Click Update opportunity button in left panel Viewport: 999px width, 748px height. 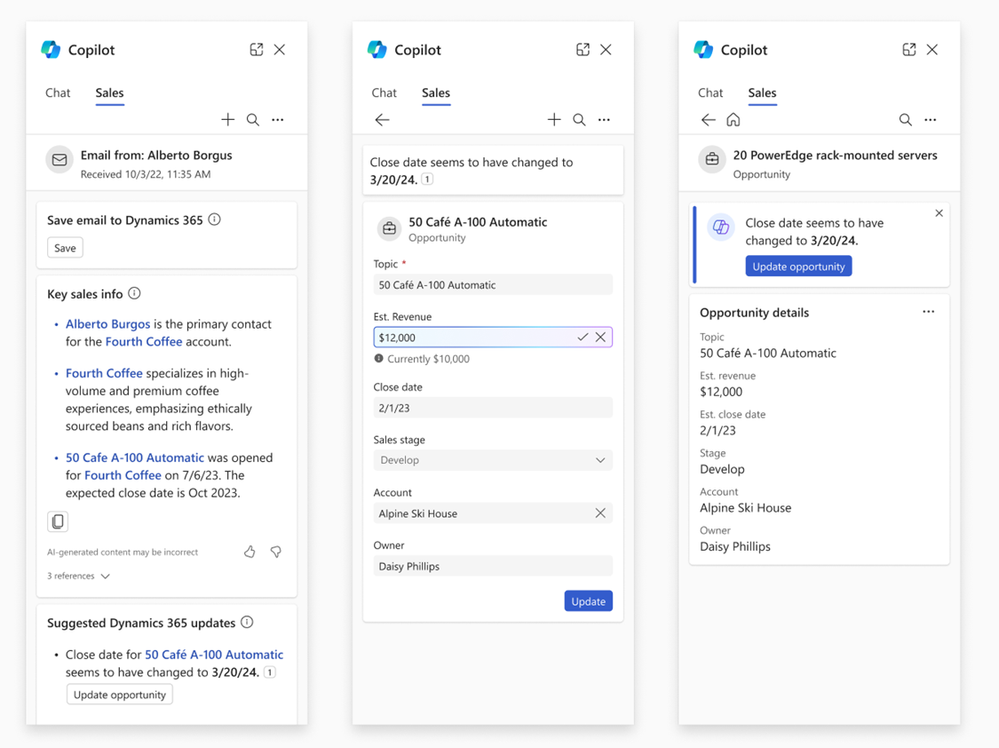120,694
